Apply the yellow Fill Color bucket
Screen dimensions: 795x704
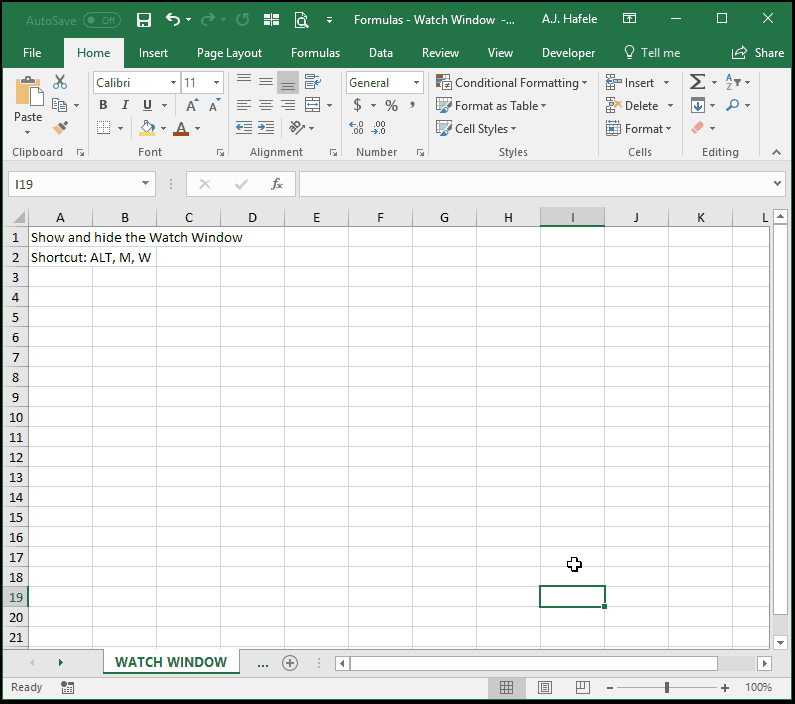tap(147, 128)
